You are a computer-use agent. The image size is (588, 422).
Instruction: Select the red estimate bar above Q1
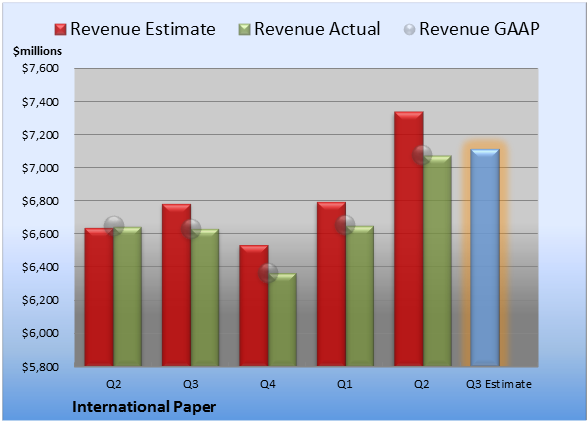coord(331,284)
